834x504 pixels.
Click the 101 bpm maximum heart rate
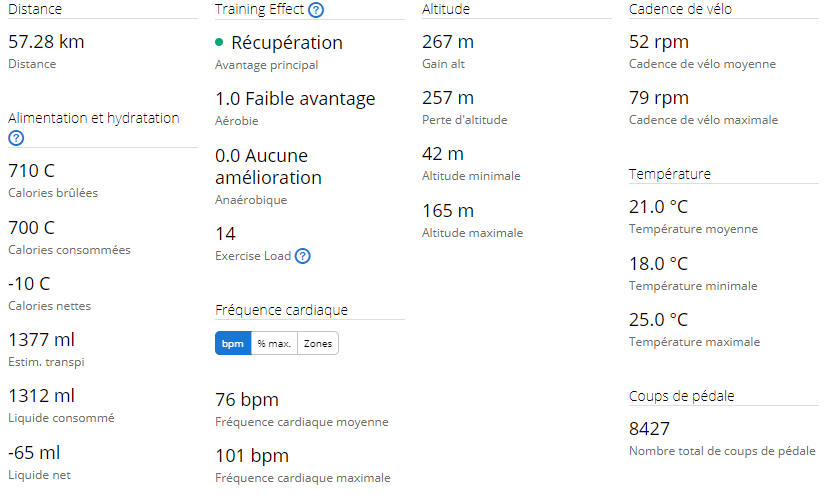pyautogui.click(x=252, y=456)
